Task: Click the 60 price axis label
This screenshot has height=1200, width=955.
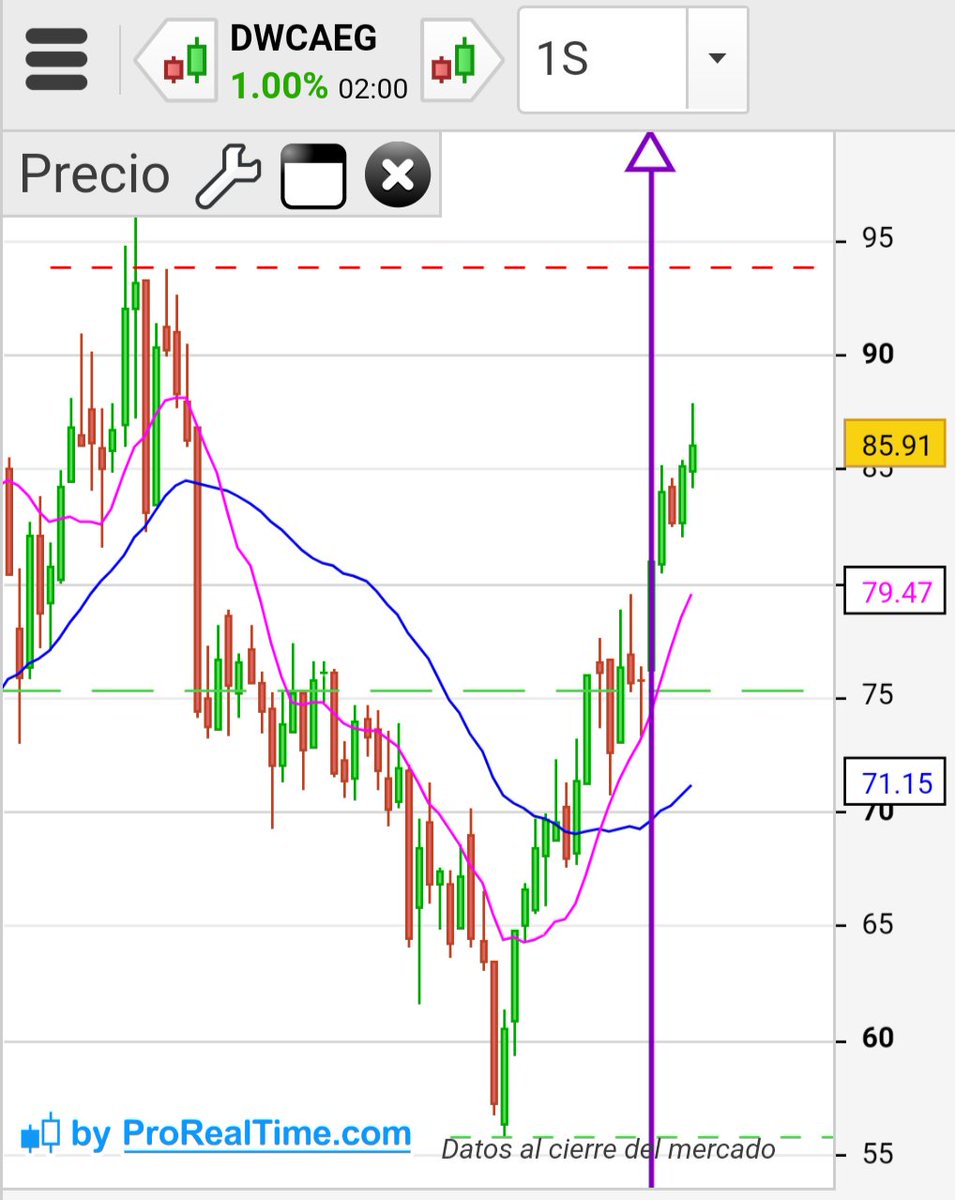Action: click(878, 1038)
